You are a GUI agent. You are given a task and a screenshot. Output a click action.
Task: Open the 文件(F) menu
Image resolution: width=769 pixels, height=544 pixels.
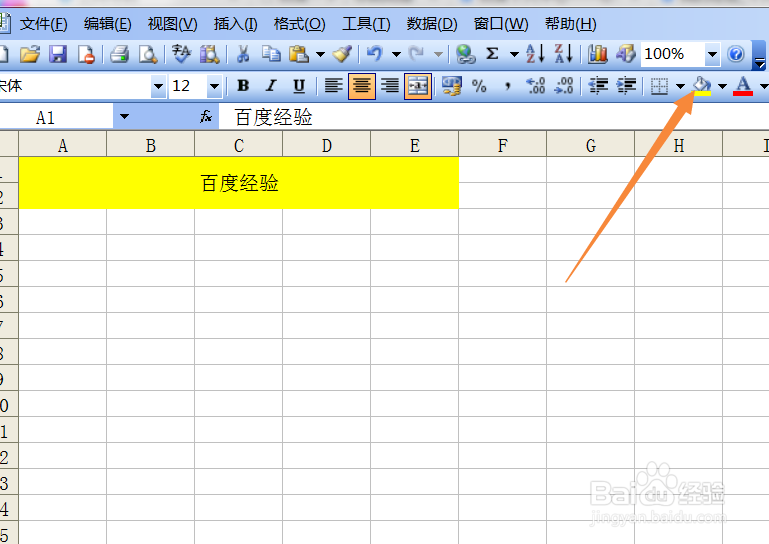44,24
